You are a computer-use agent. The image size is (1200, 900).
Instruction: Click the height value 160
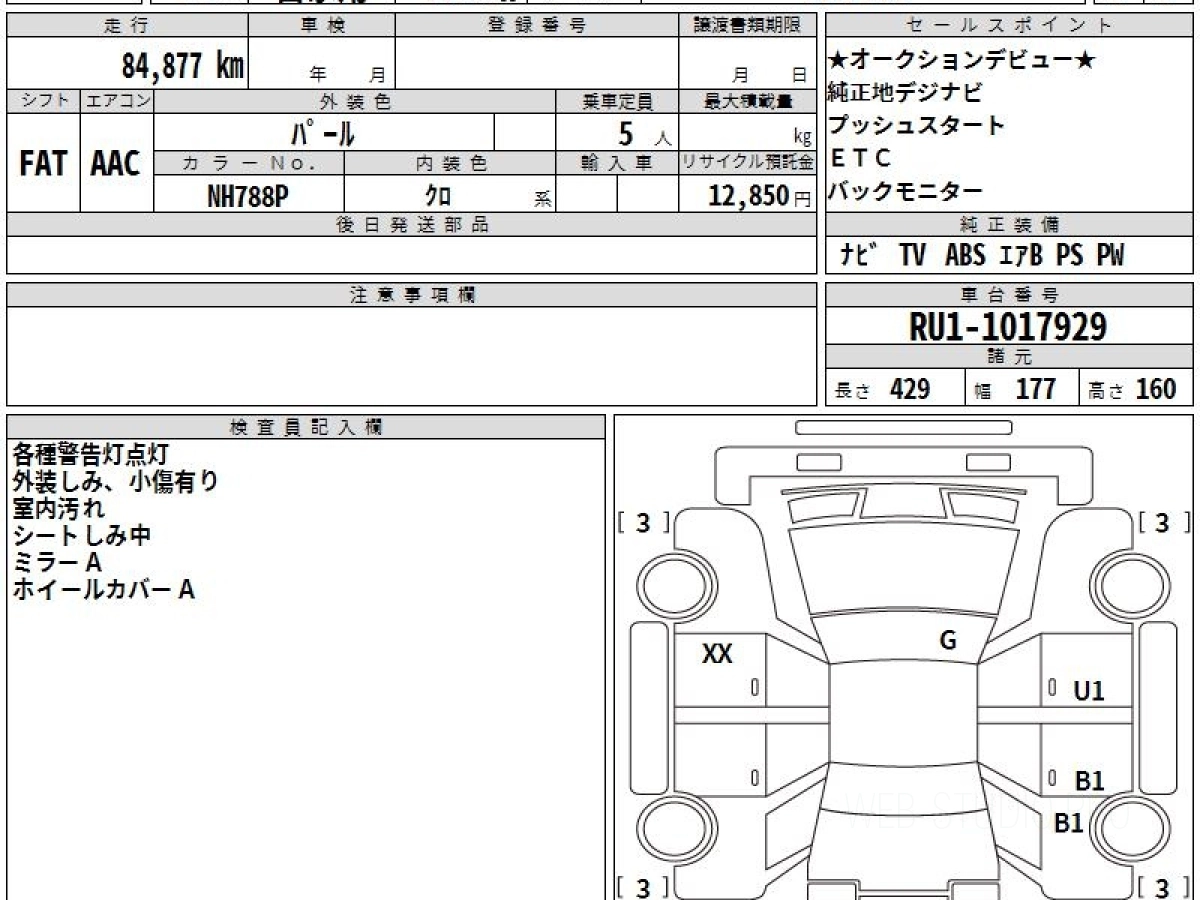[1156, 389]
